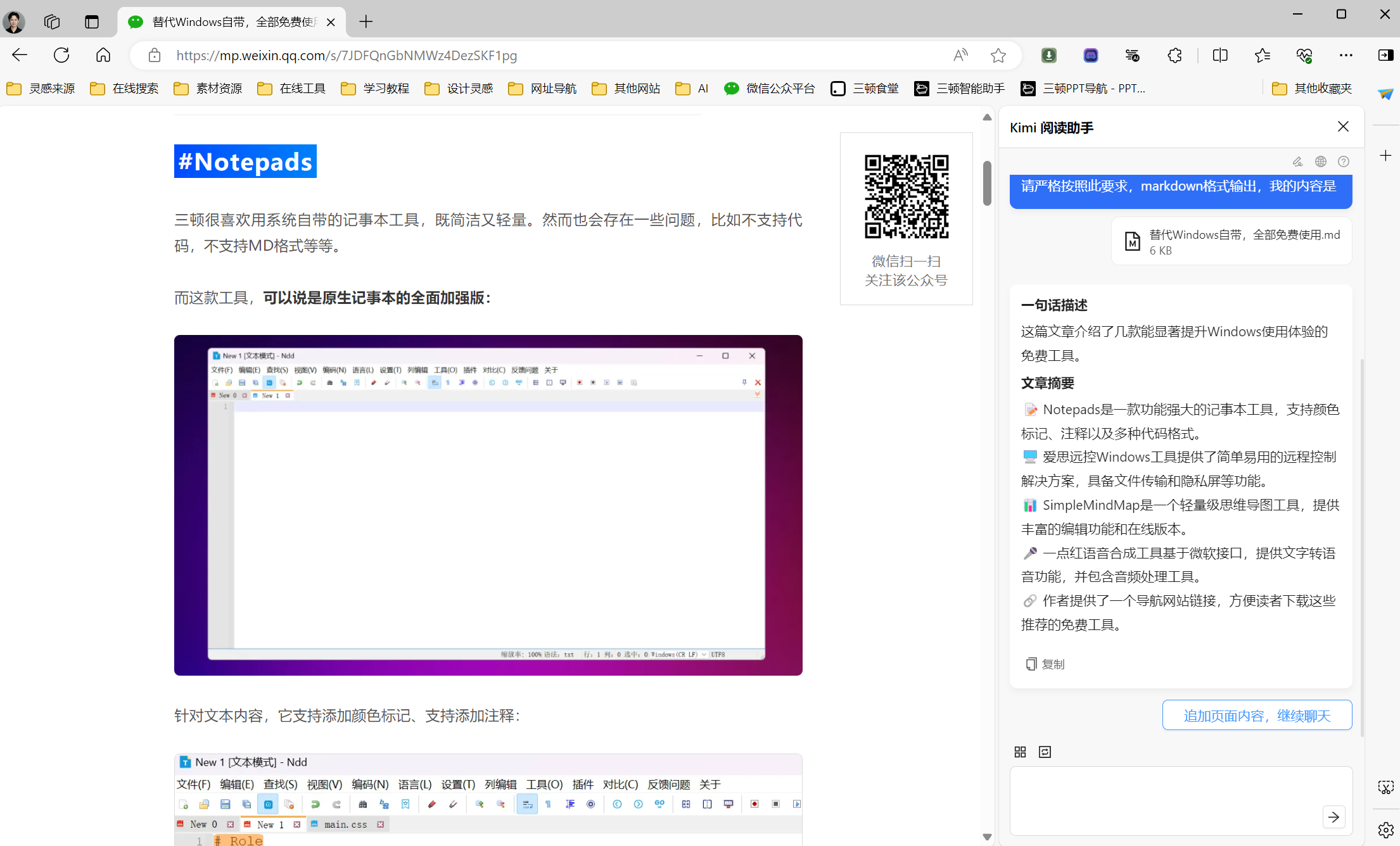
Task: Click the help question mark icon
Action: (x=1344, y=161)
